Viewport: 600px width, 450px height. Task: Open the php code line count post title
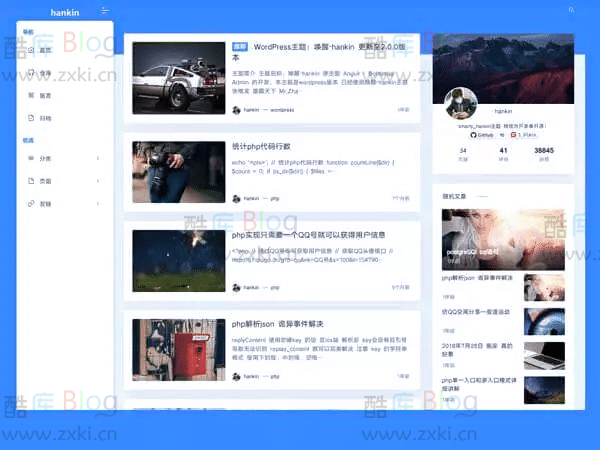[x=261, y=146]
